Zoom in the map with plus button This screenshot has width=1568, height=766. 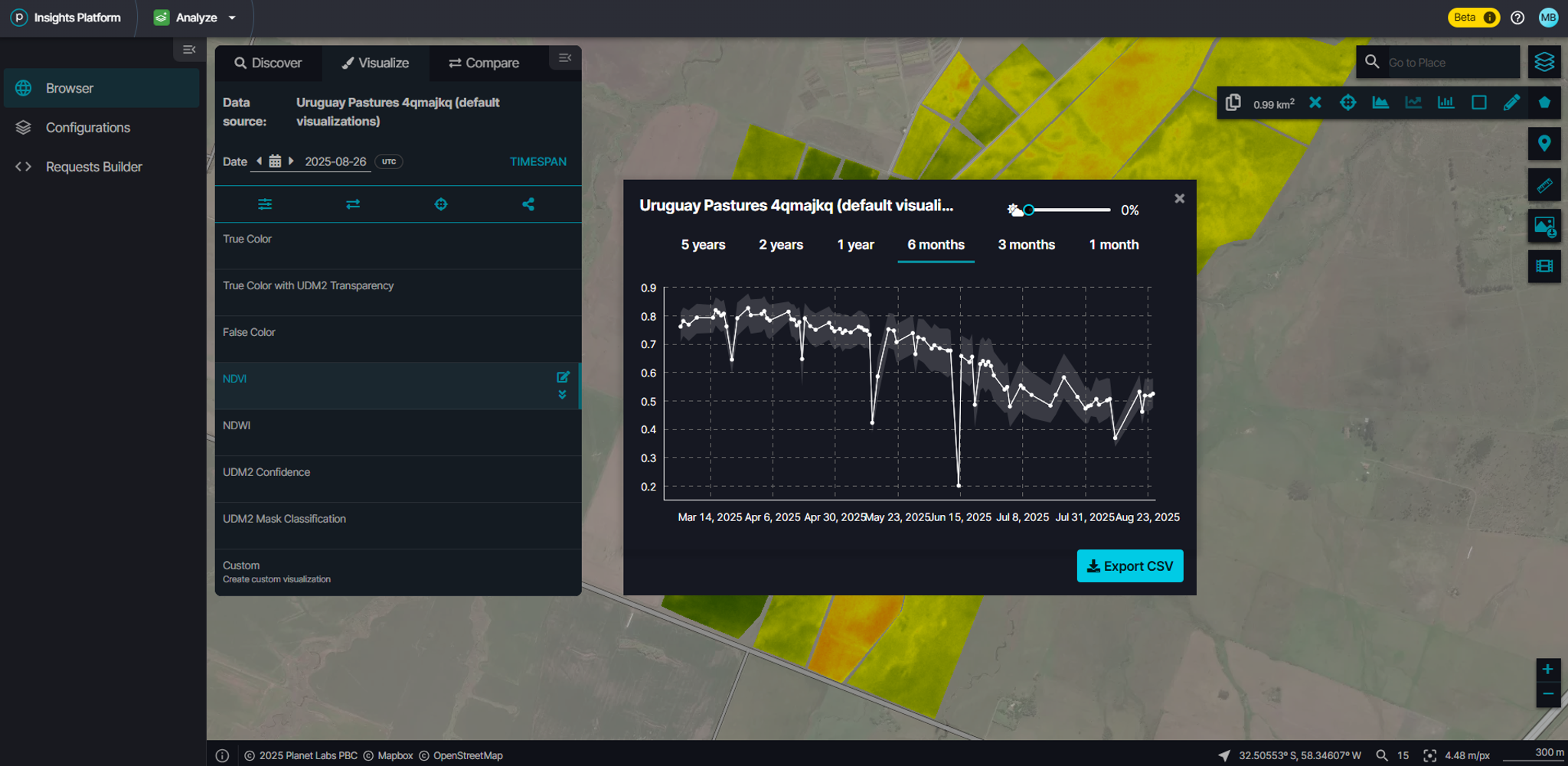click(x=1547, y=670)
